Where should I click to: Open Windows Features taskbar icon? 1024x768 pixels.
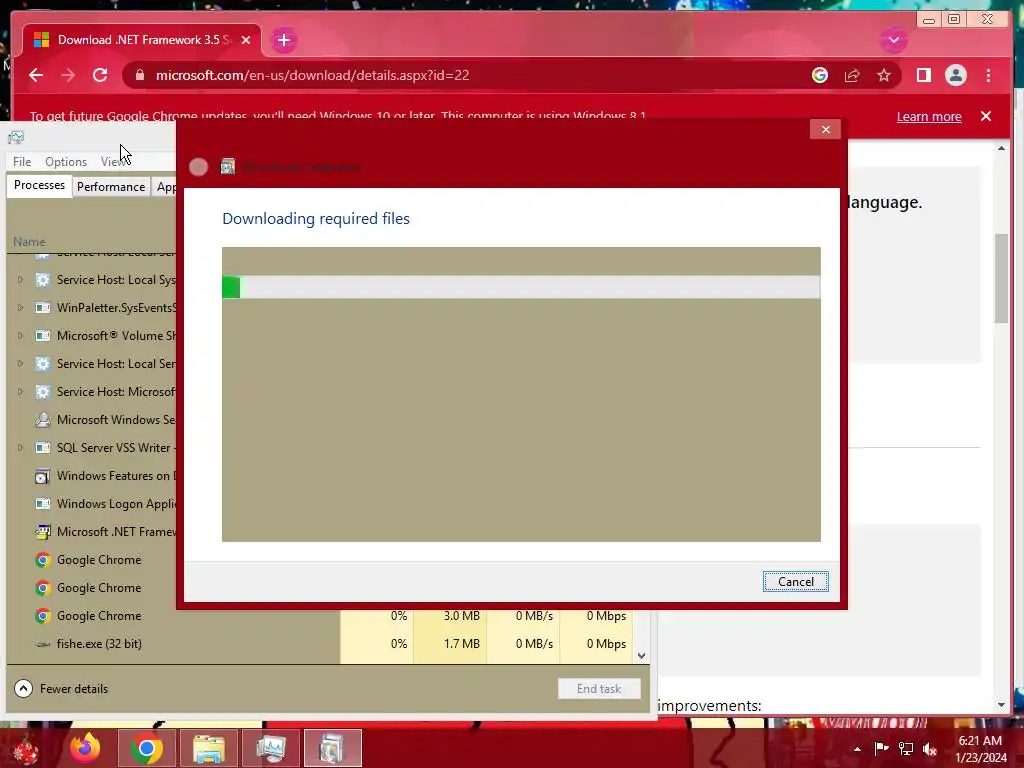tap(332, 748)
